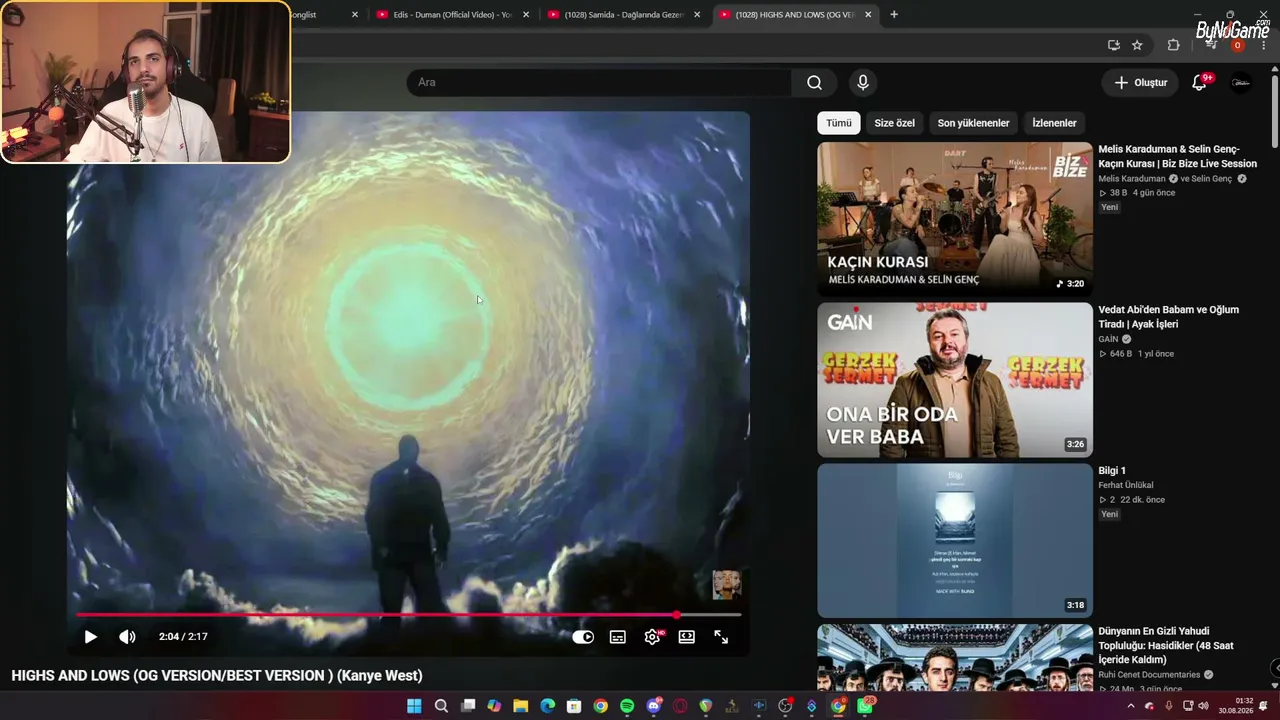Open the Kaçın Kurası video thumbnail
This screenshot has width=1280, height=720.
tap(955, 219)
